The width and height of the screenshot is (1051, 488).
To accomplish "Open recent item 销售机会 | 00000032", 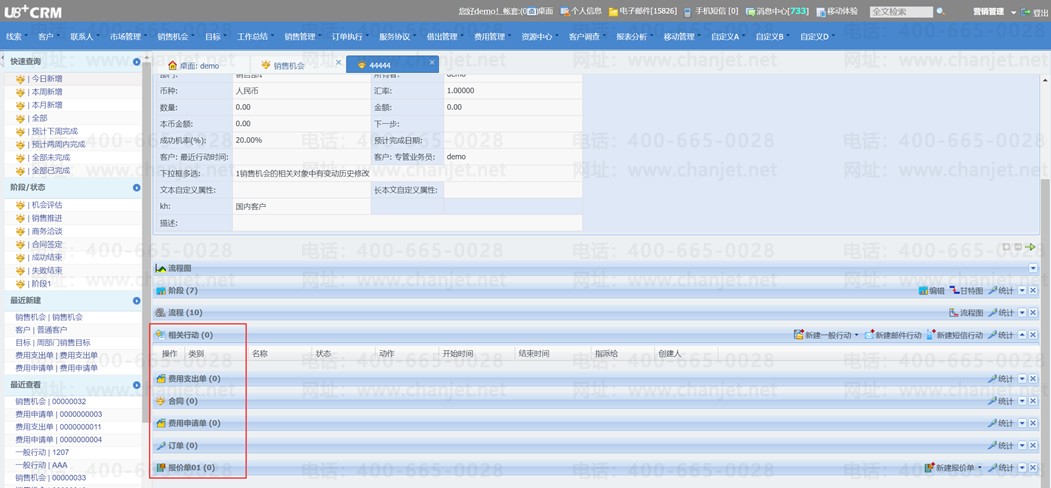I will (x=51, y=402).
